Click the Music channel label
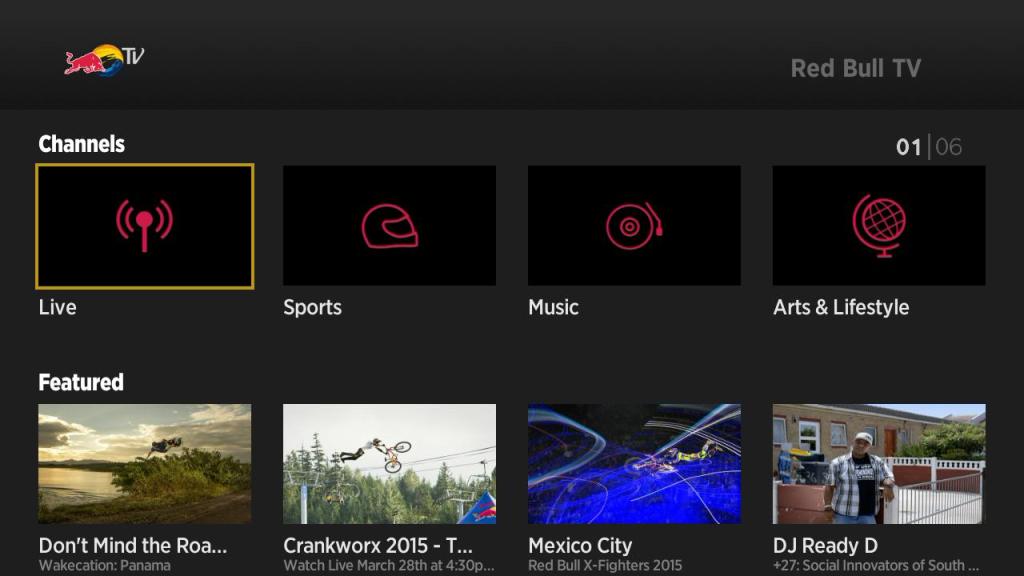 coord(552,307)
